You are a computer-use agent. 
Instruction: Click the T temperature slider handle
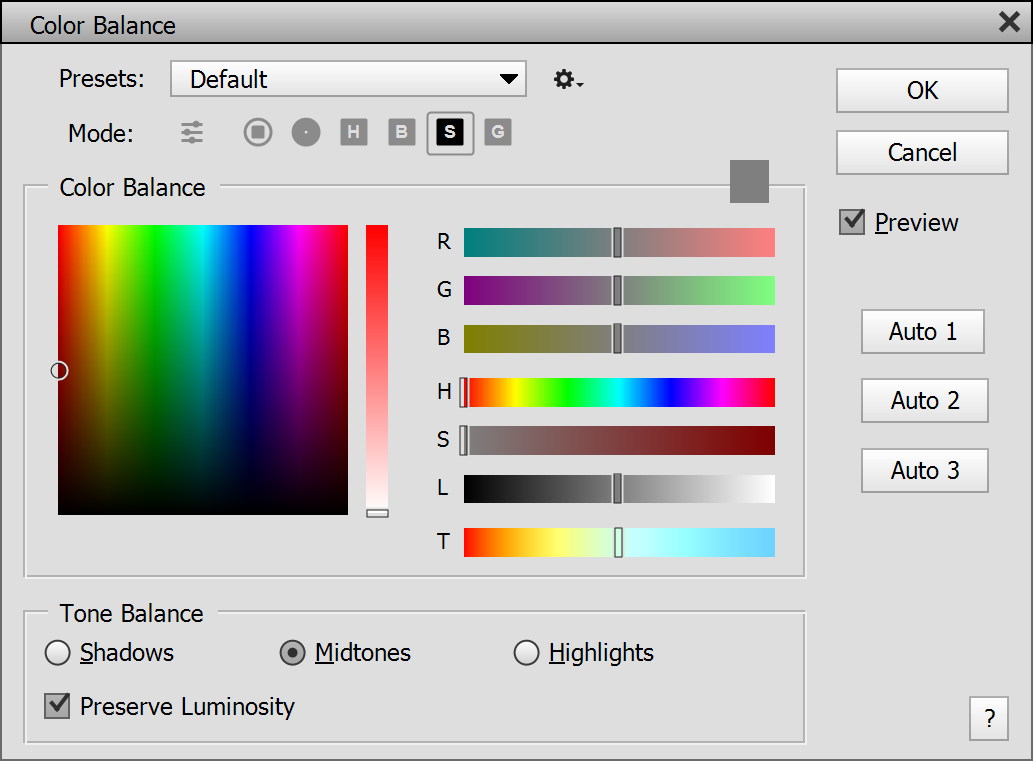(x=618, y=542)
